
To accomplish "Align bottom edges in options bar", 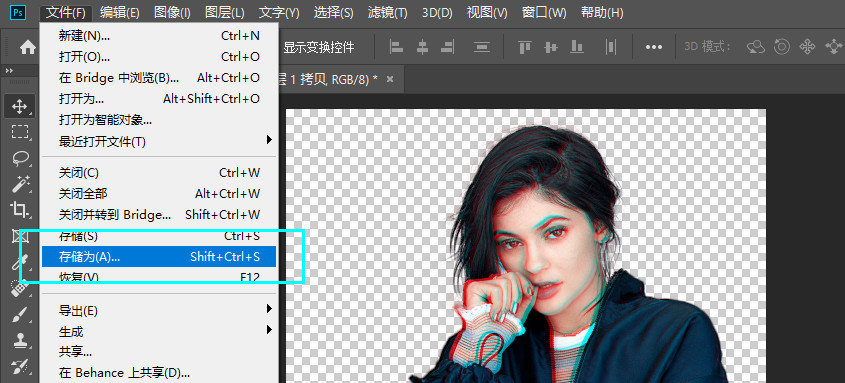I will tap(577, 47).
